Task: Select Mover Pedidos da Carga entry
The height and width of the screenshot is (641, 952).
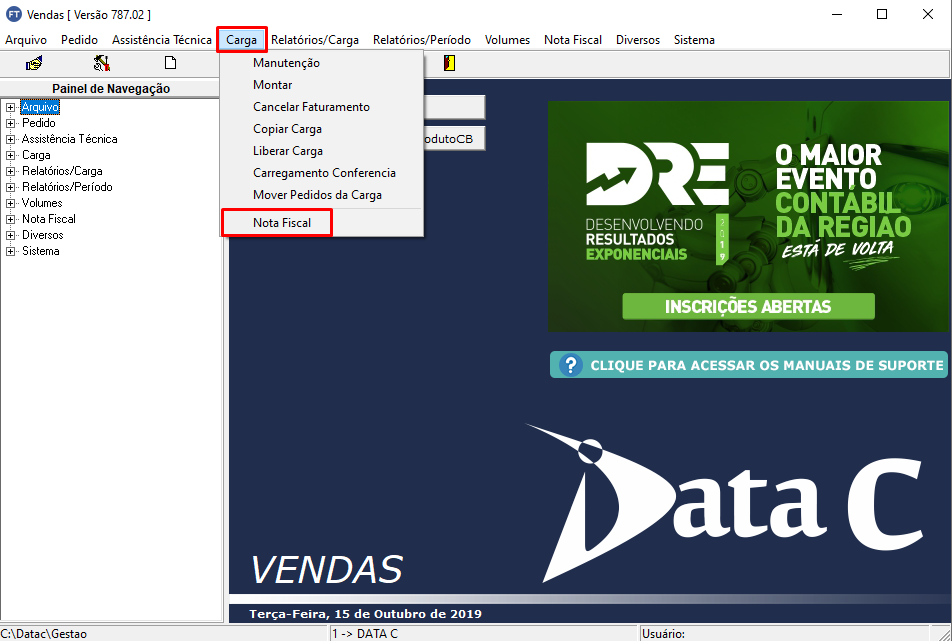Action: 322,195
